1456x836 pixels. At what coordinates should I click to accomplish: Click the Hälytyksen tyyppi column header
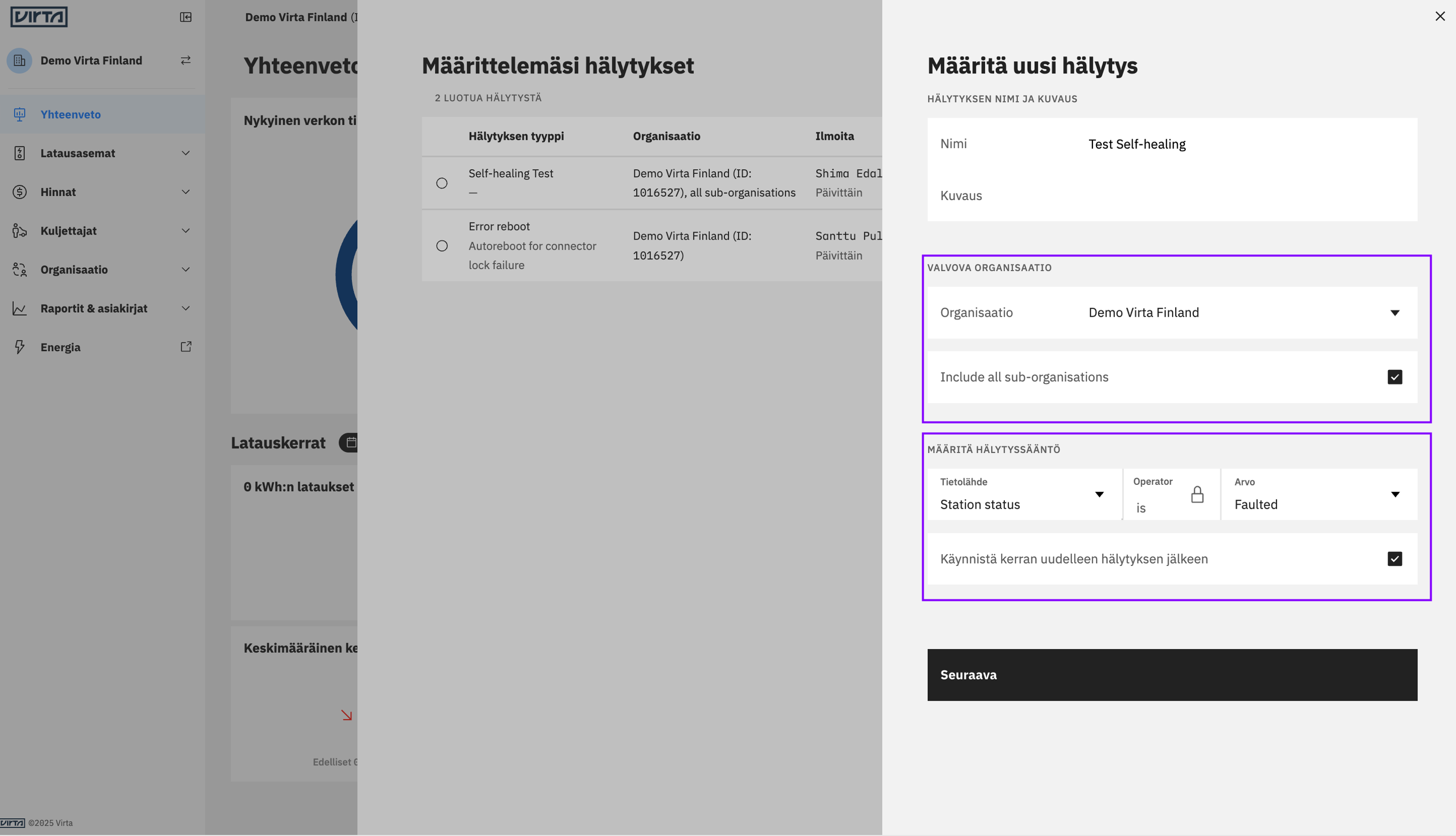point(516,136)
